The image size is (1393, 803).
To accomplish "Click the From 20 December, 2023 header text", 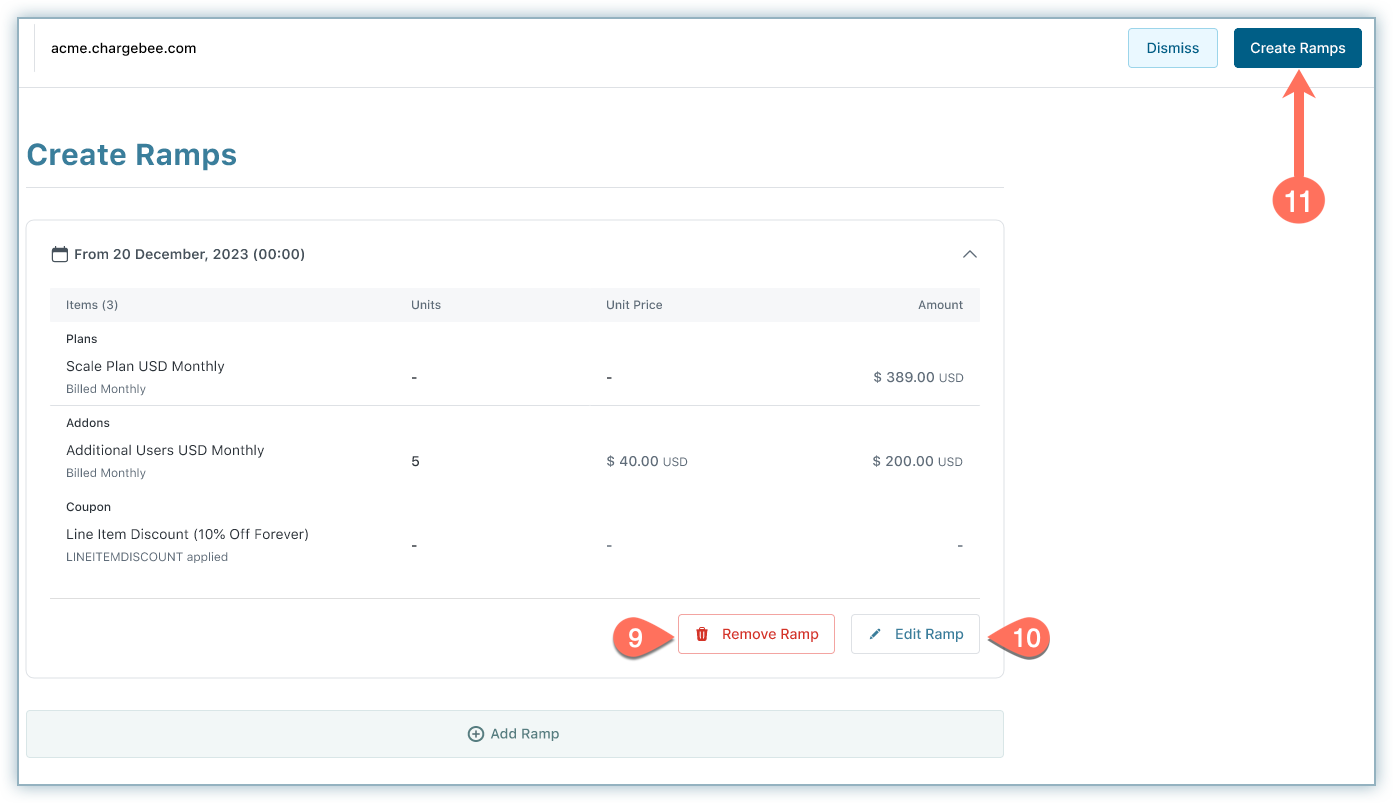I will (x=189, y=254).
